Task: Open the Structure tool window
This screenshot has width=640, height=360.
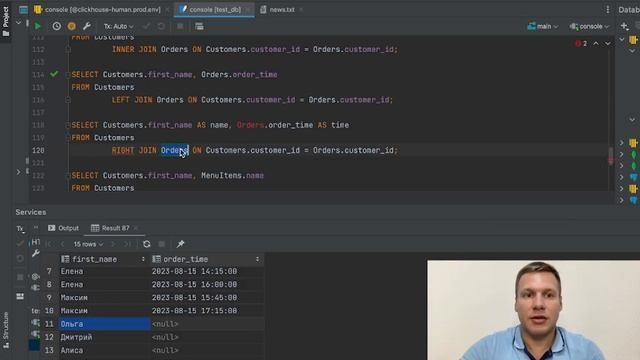Action: (6, 330)
